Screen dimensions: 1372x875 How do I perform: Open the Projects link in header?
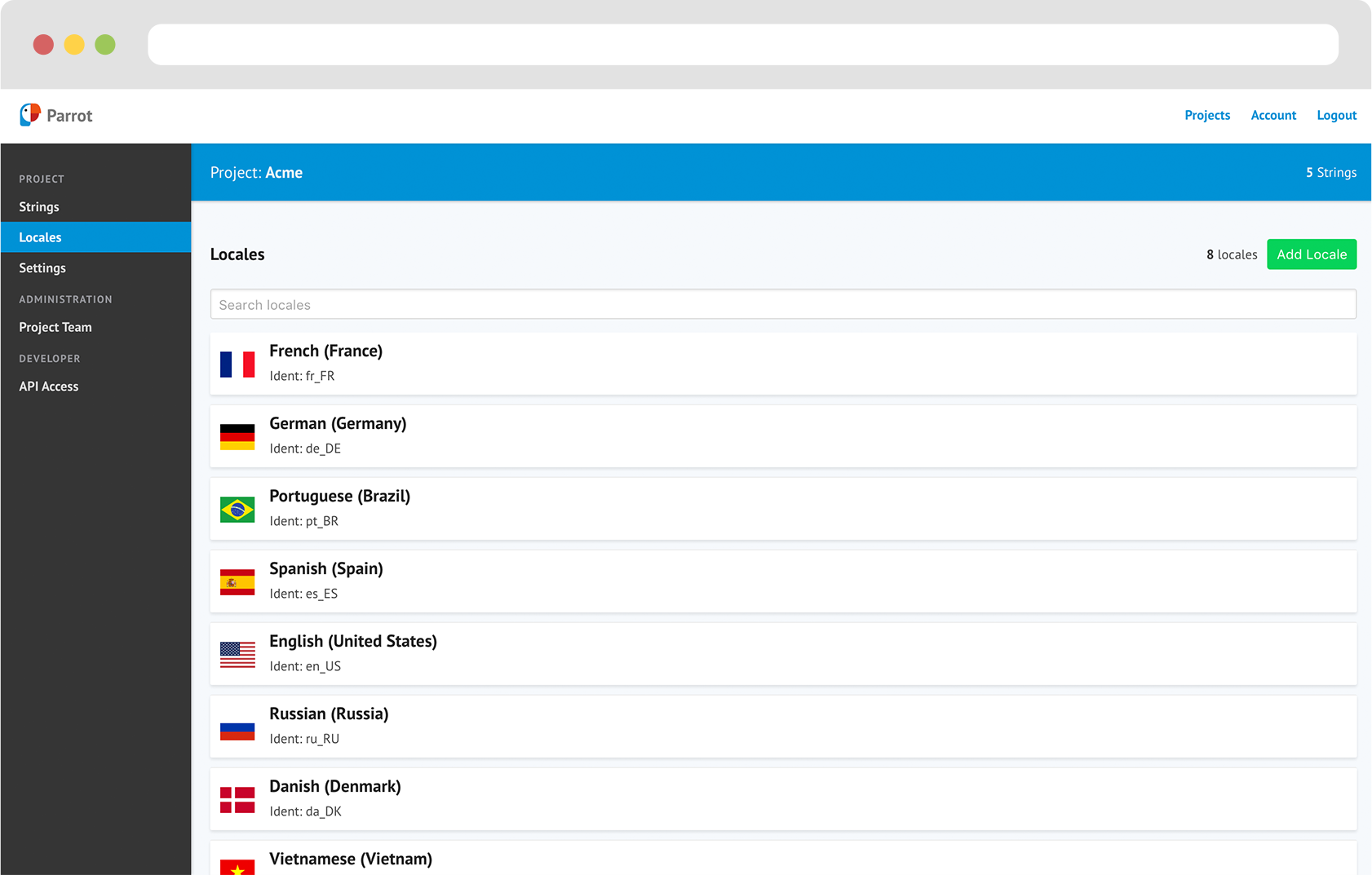(x=1207, y=115)
